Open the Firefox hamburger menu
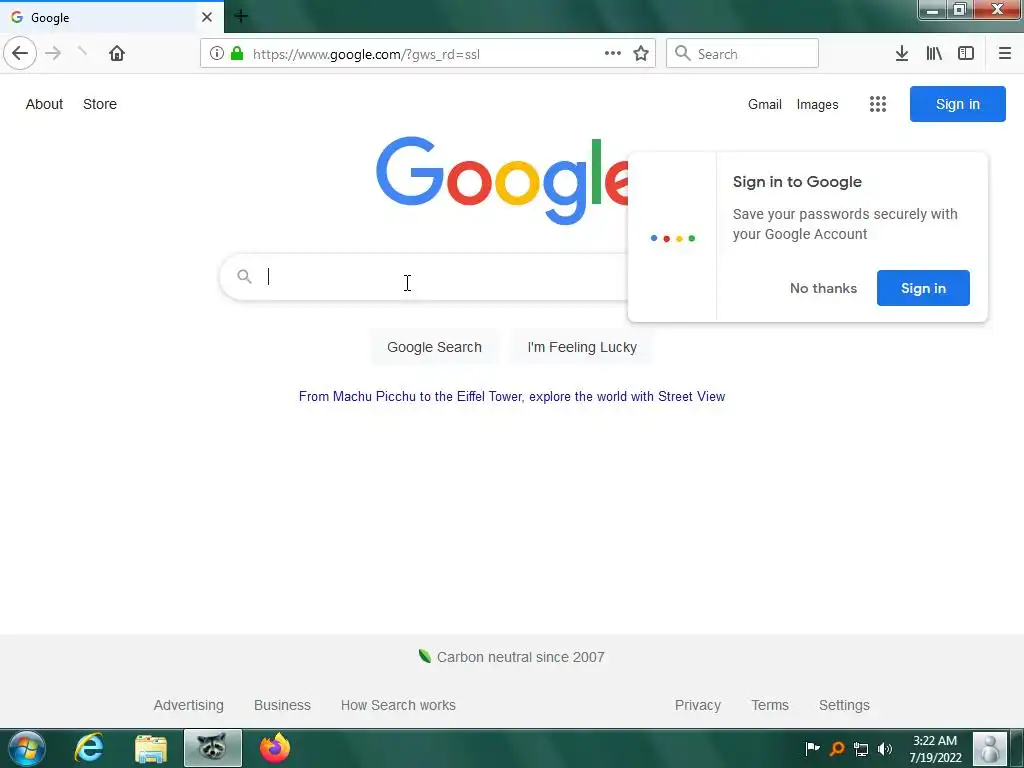The image size is (1024, 768). coord(1005,53)
